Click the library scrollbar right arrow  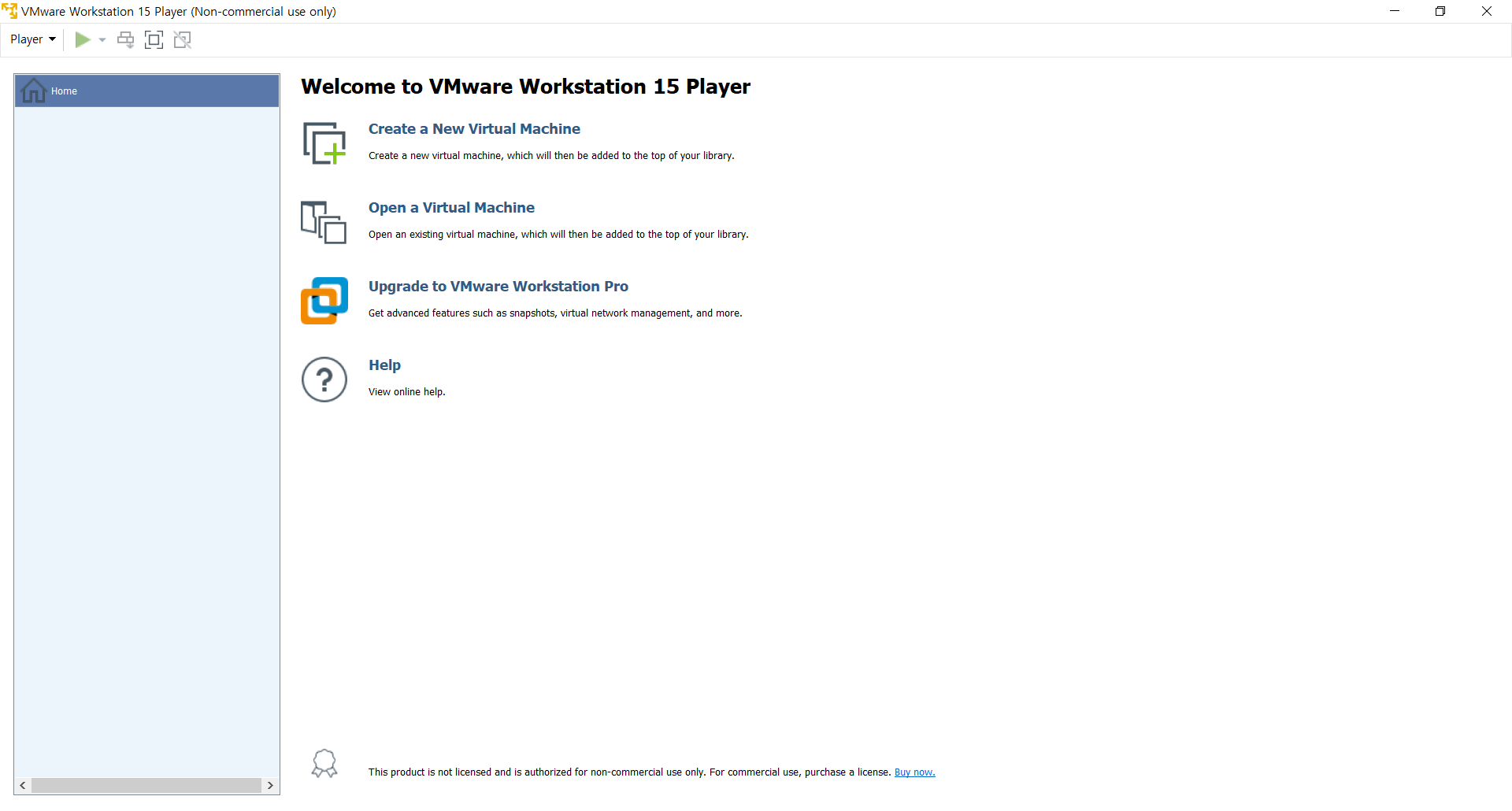pyautogui.click(x=270, y=786)
